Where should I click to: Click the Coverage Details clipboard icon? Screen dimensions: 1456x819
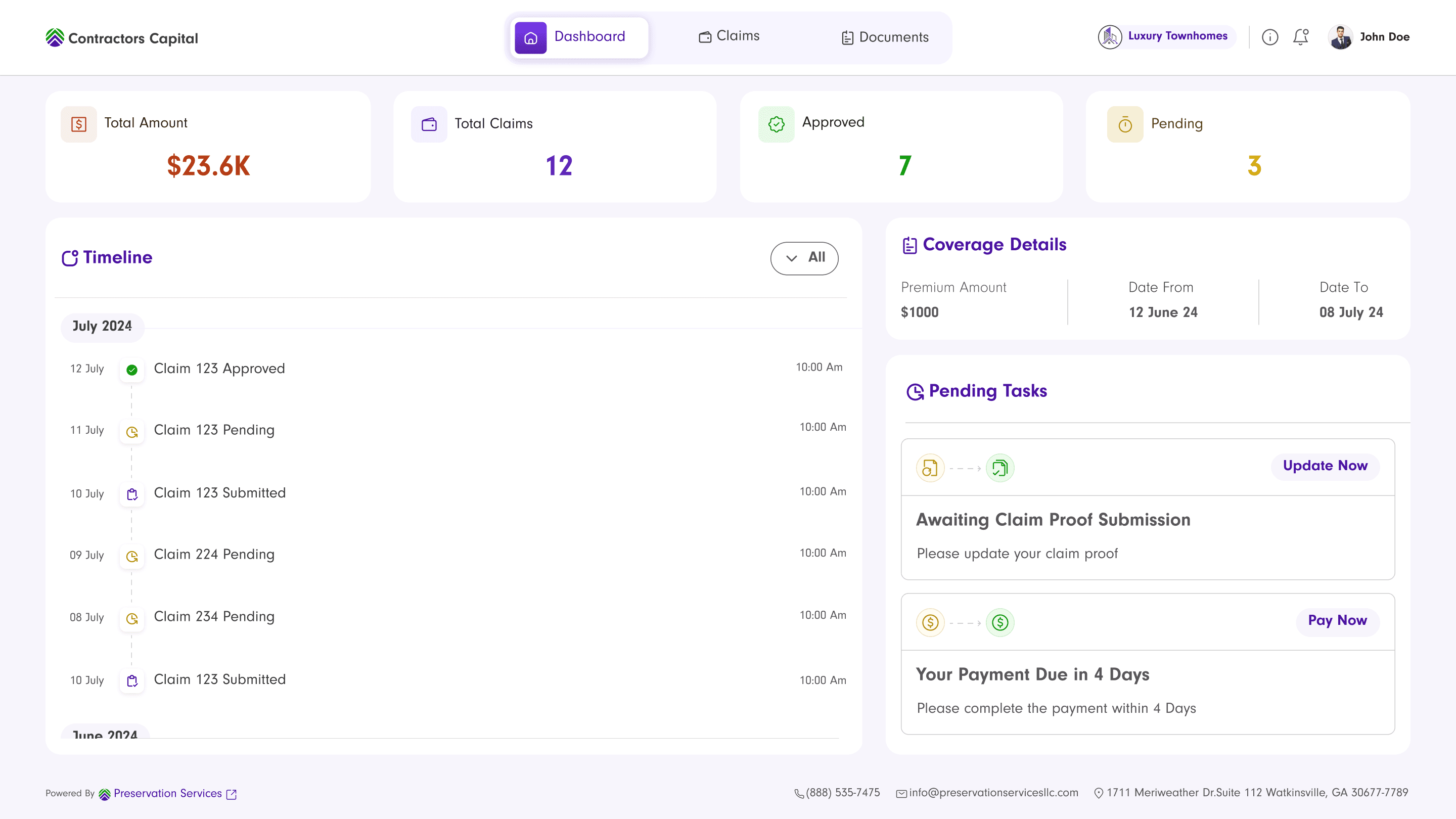pos(909,245)
